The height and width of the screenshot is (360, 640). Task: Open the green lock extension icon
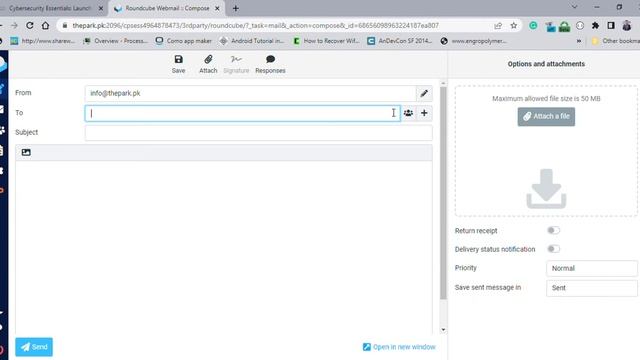point(564,27)
